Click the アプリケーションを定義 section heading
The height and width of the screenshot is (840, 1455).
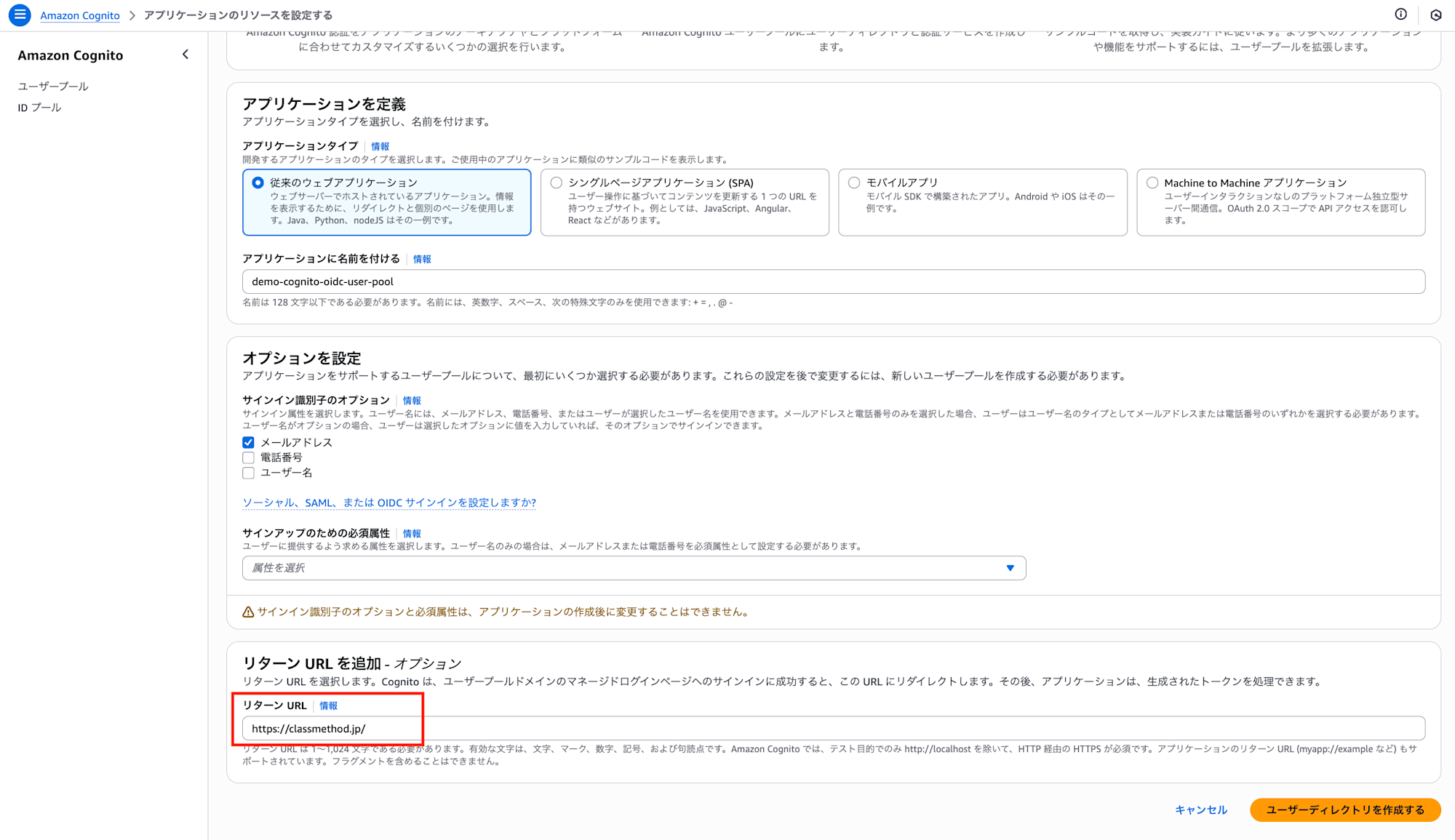(x=324, y=104)
